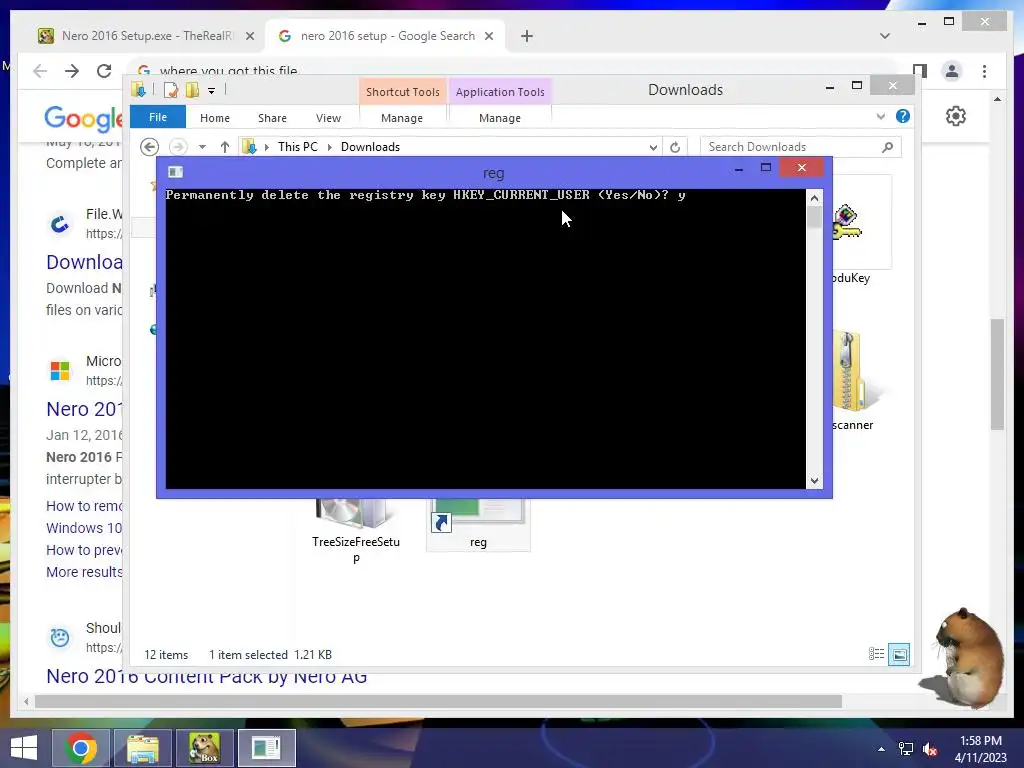
Task: Open Chrome tab search chevron
Action: click(884, 36)
